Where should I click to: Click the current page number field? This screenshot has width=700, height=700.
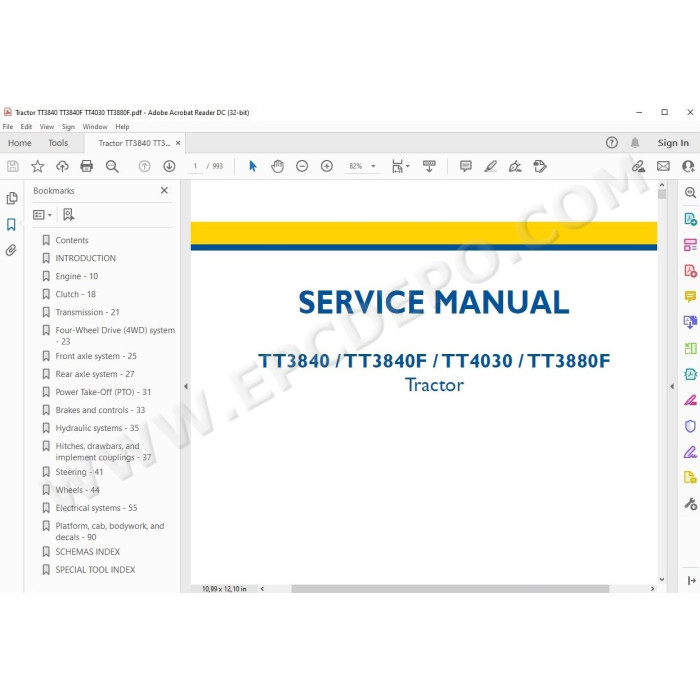tap(195, 167)
